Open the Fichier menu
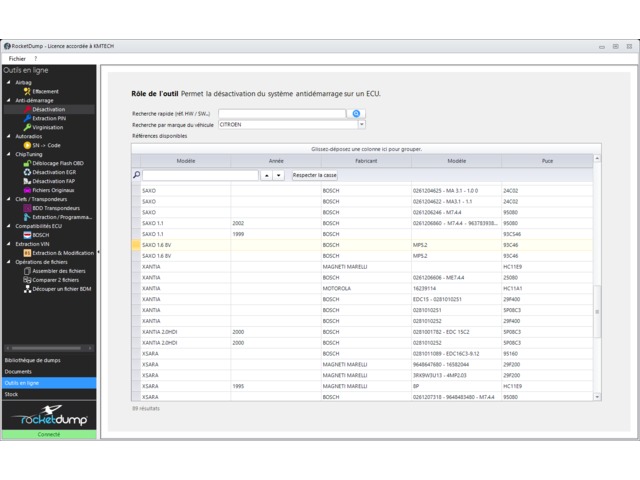Image resolution: width=640 pixels, height=480 pixels. pos(17,59)
